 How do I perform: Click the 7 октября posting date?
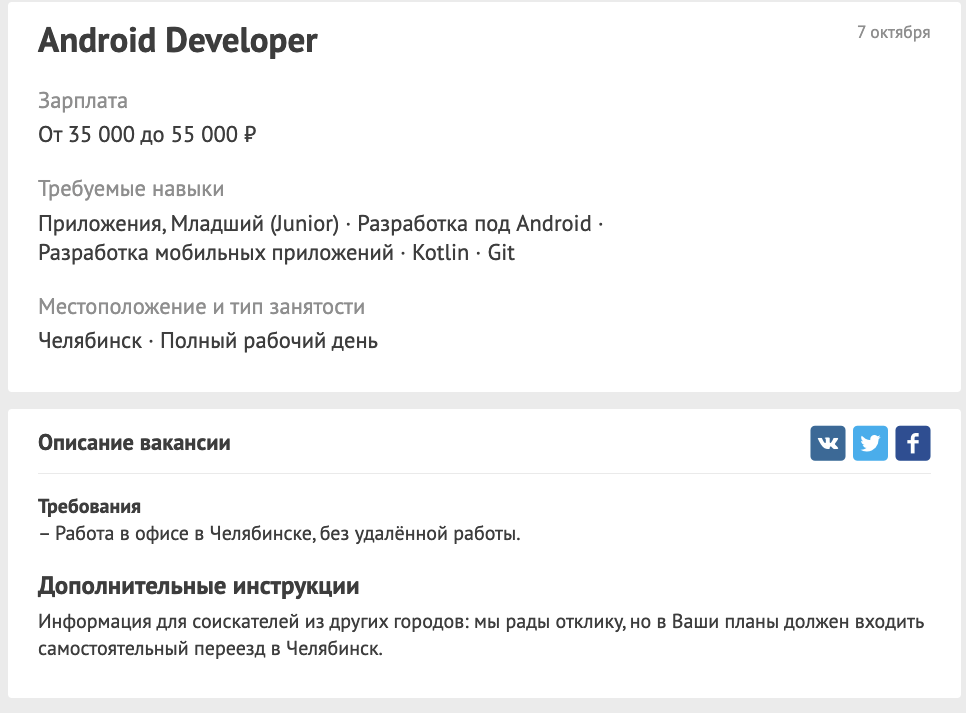point(893,32)
